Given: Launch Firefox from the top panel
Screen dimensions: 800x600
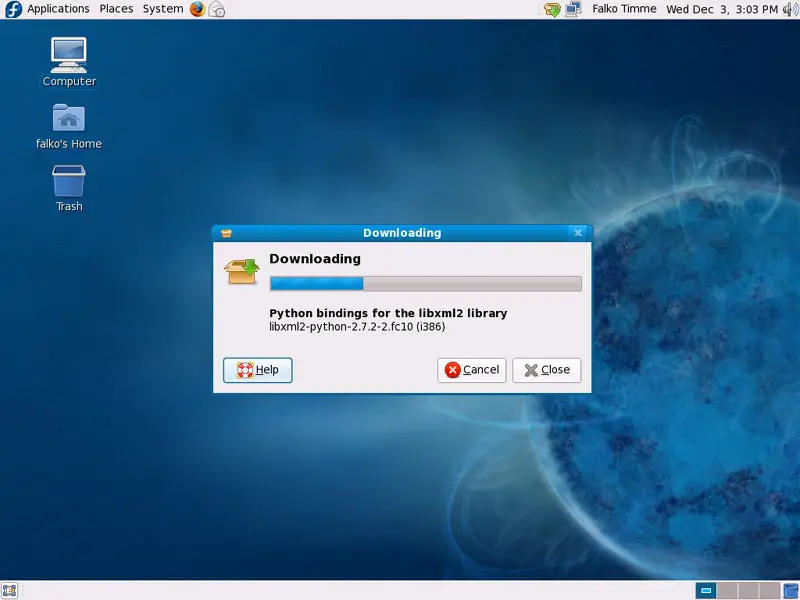Looking at the screenshot, I should click(x=197, y=9).
